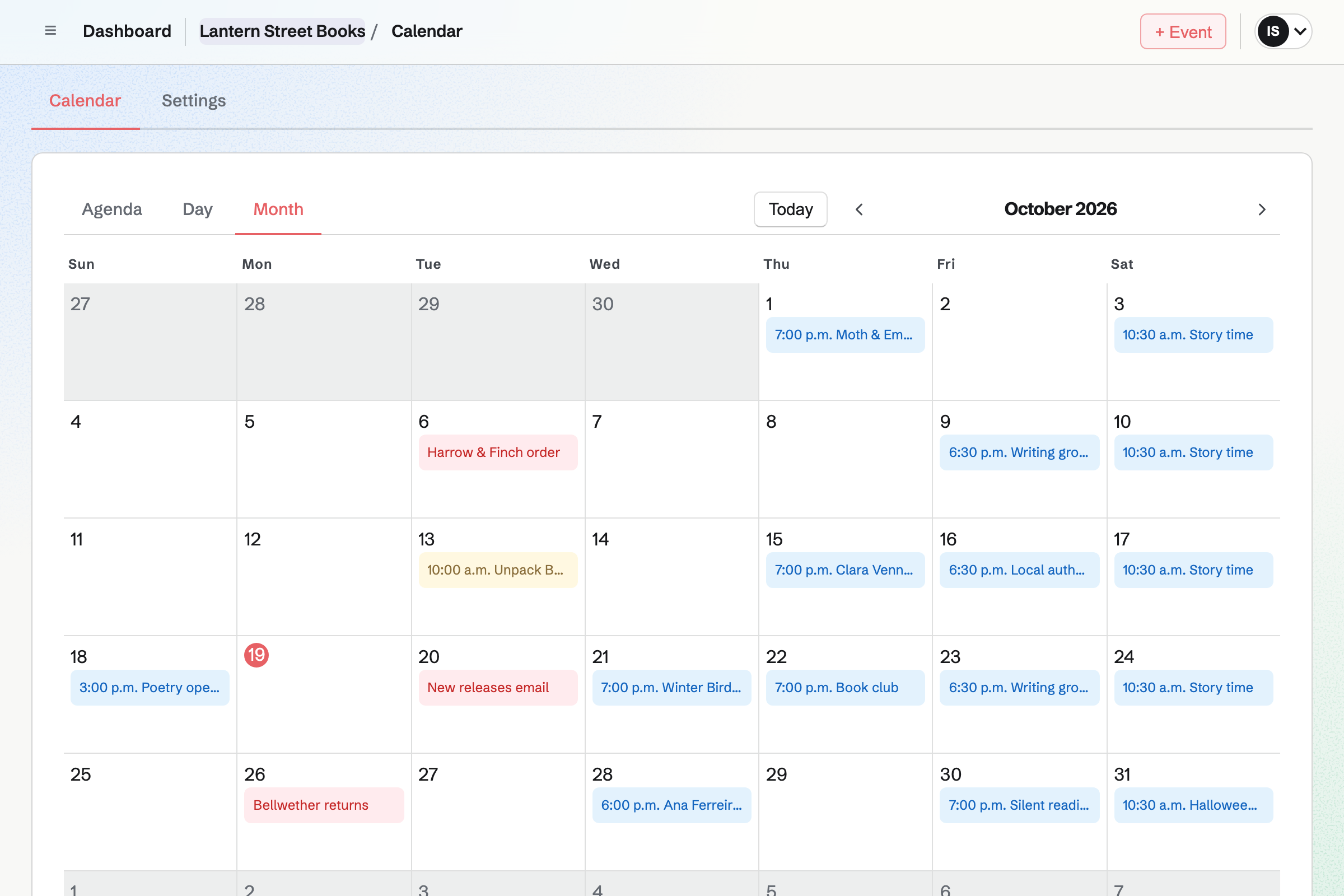This screenshot has height=896, width=1344.
Task: Open Writing group event on October 9
Action: pos(1019,452)
